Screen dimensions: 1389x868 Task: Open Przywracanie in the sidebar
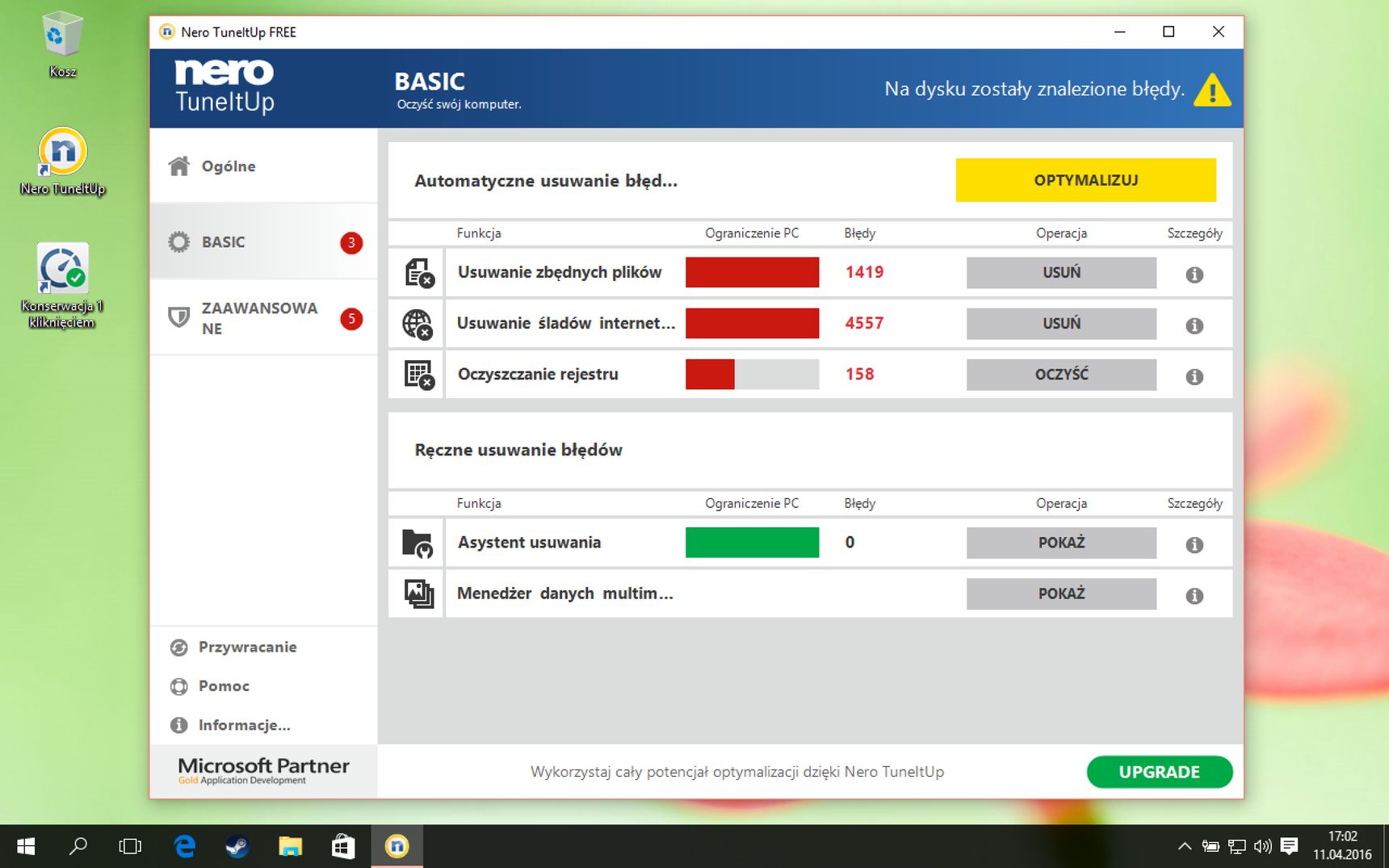click(247, 648)
